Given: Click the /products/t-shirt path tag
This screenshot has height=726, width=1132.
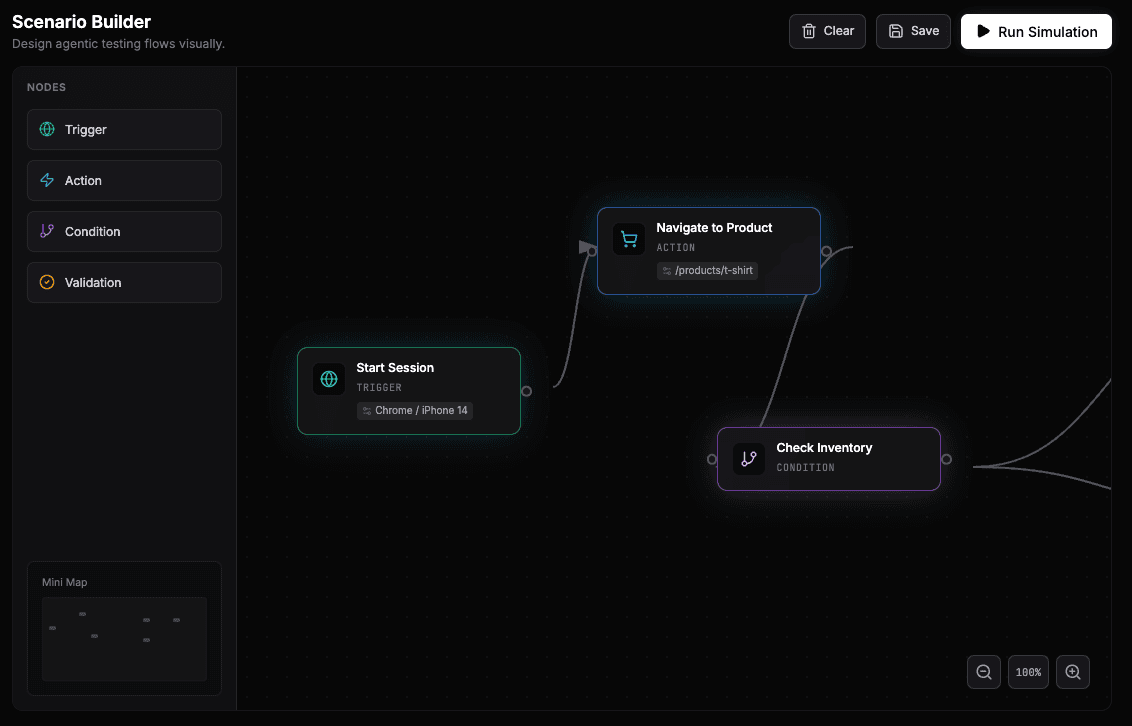Looking at the screenshot, I should 707,271.
